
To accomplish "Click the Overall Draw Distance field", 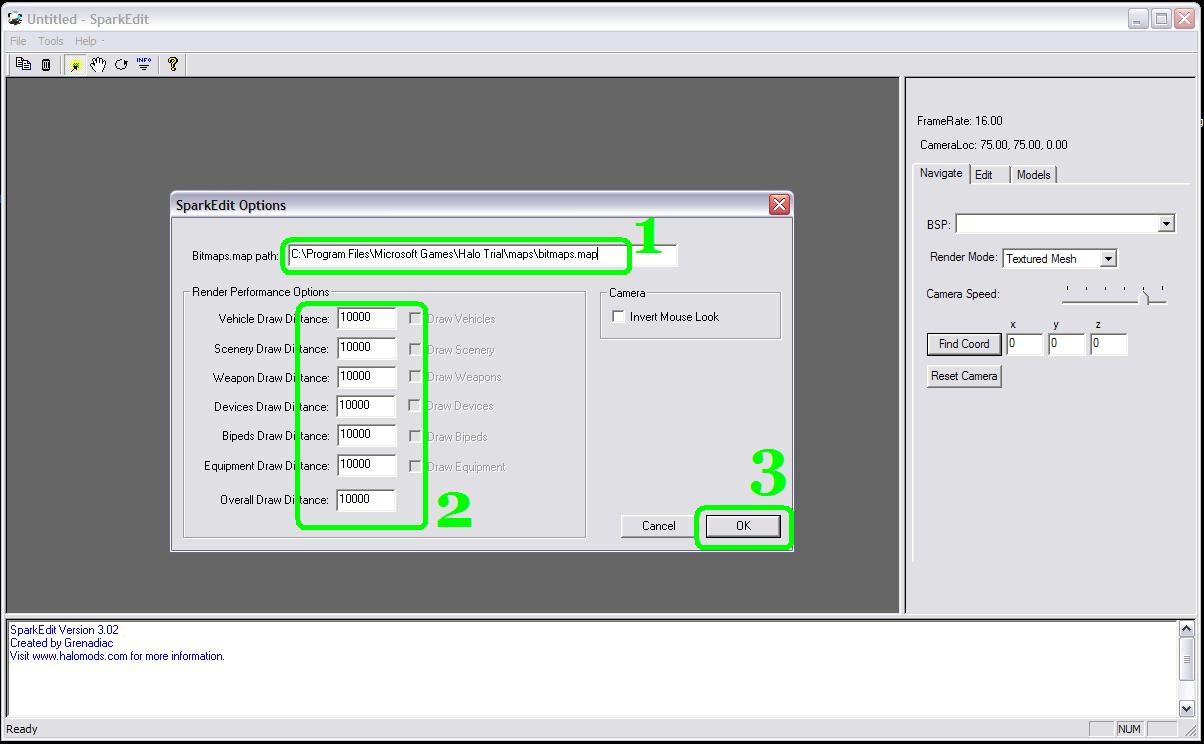I will 366,500.
